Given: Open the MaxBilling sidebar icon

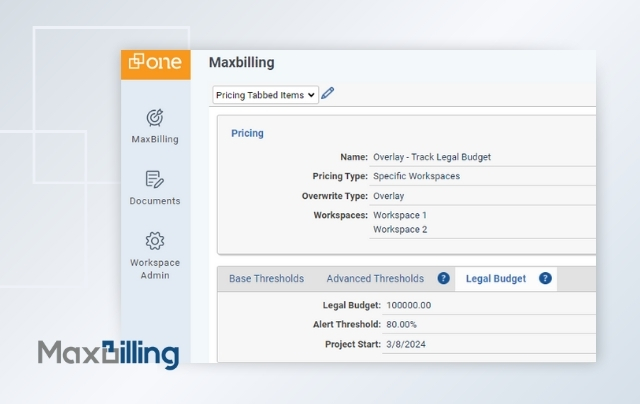Looking at the screenshot, I should pyautogui.click(x=155, y=118).
